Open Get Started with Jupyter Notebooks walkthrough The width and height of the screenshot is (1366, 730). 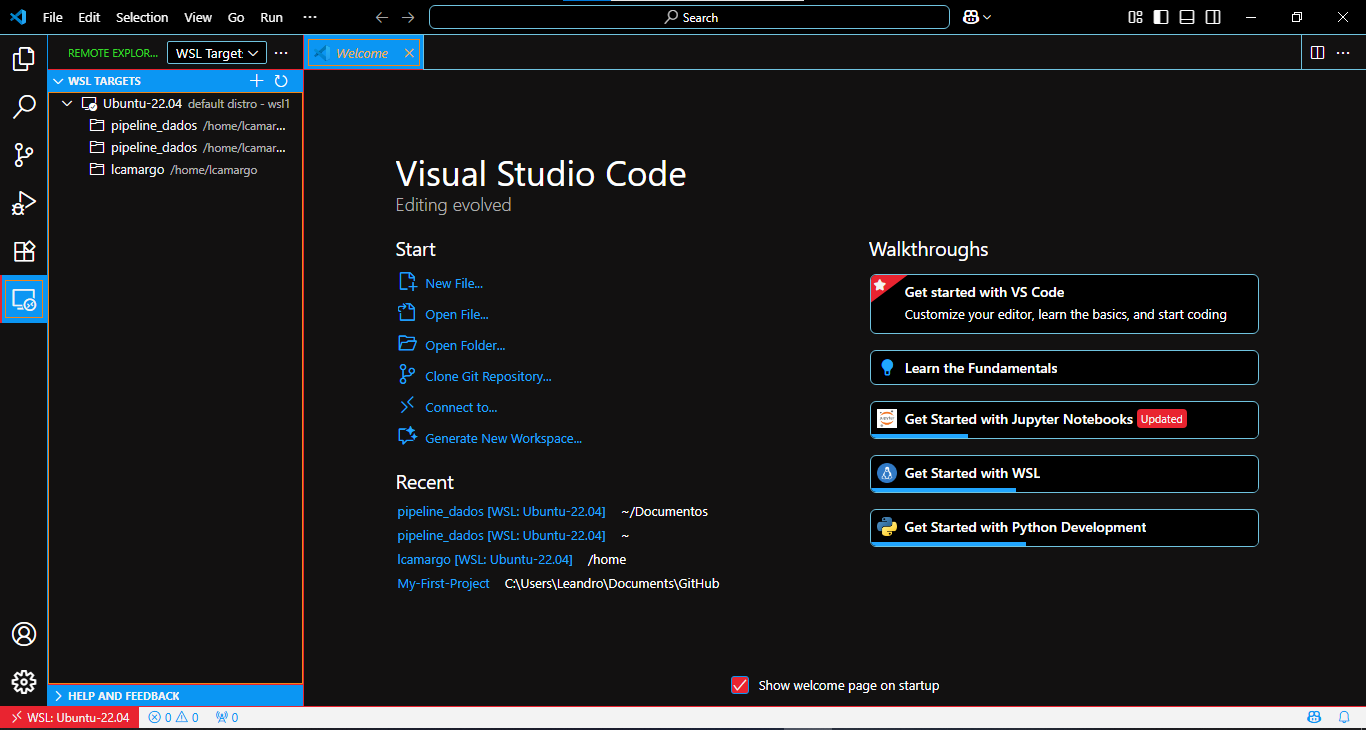pyautogui.click(x=1064, y=420)
